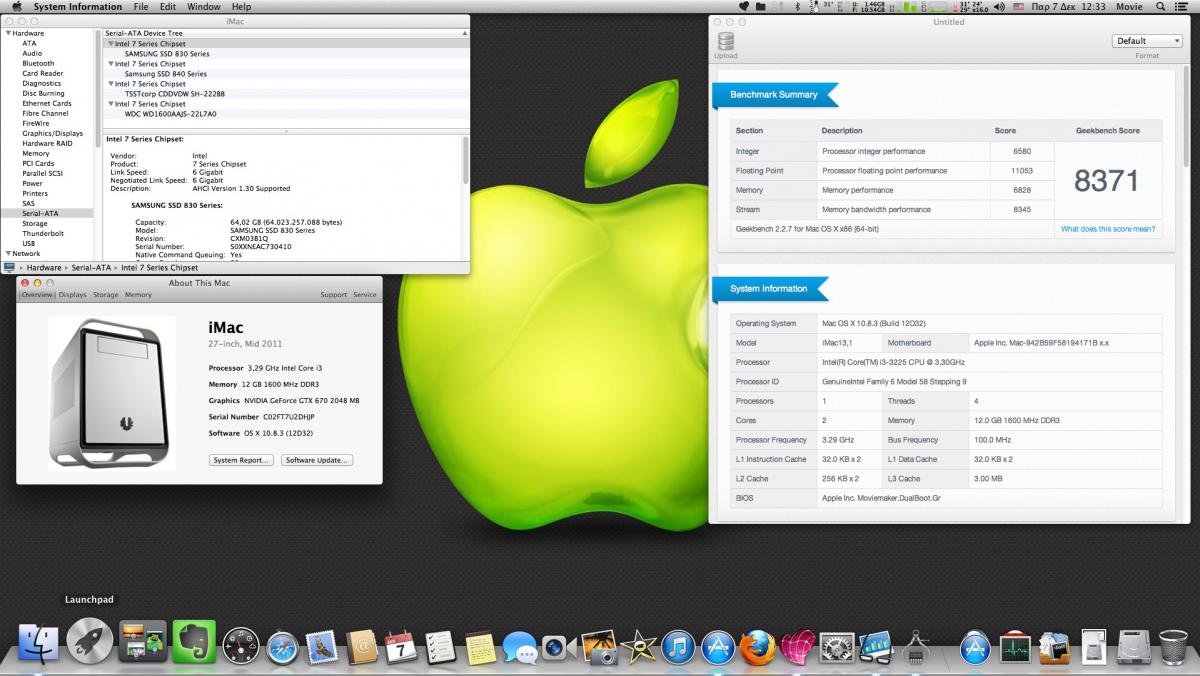
Task: Click the Movie user name in menu bar
Action: pyautogui.click(x=1129, y=6)
